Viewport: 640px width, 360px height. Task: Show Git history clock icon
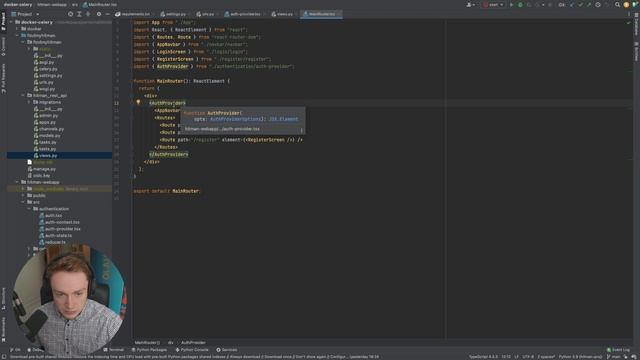click(598, 5)
